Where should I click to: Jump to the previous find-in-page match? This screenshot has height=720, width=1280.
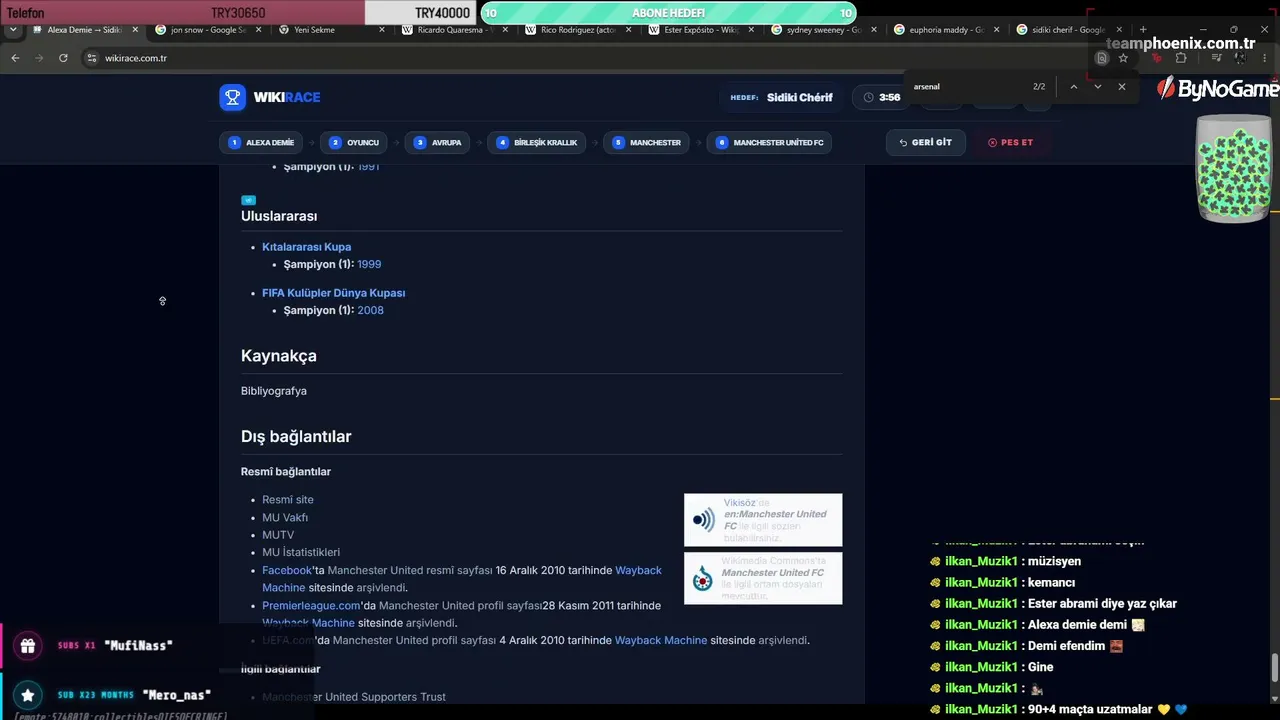(x=1074, y=87)
